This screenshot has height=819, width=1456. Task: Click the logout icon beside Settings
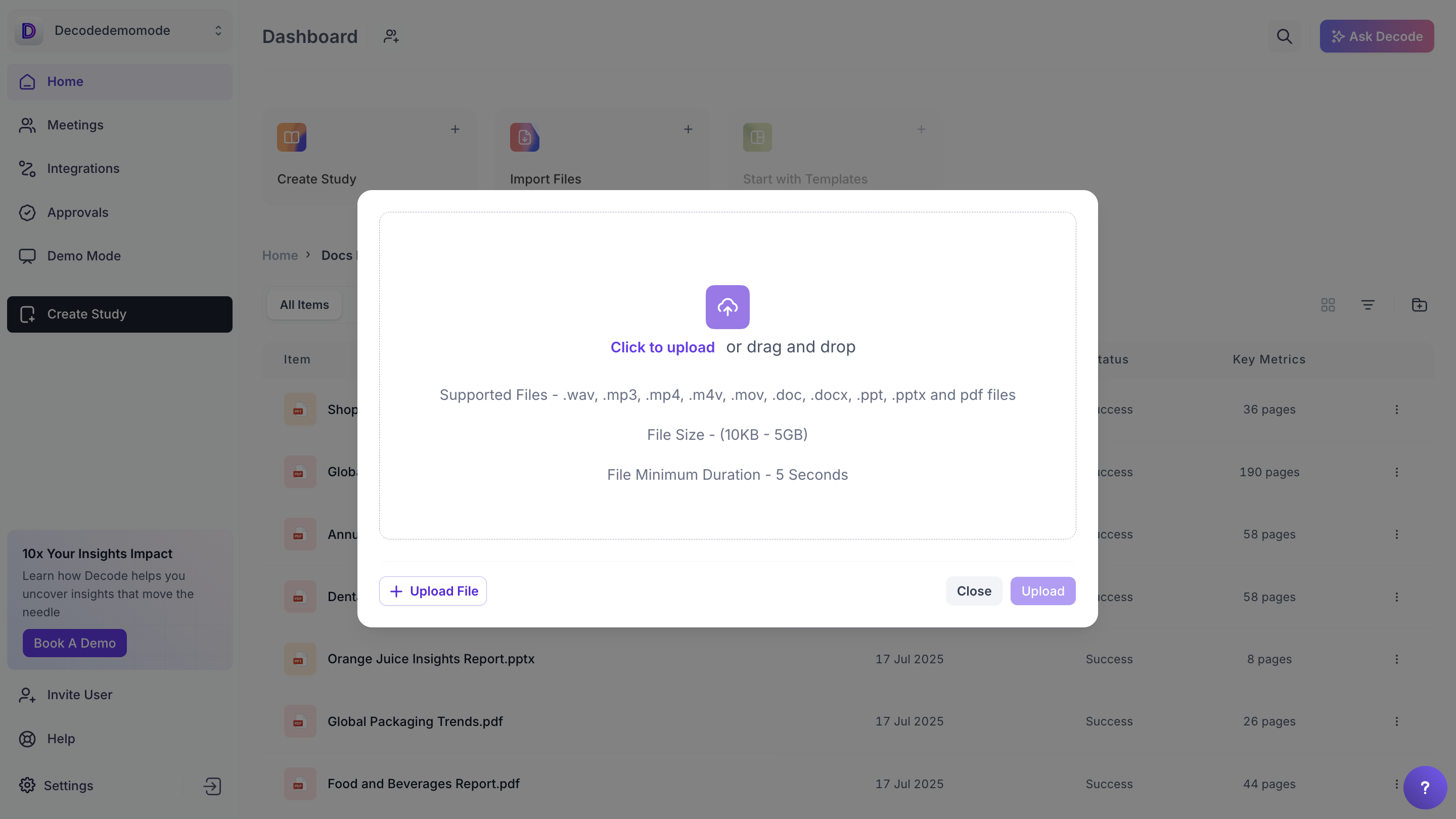(212, 786)
